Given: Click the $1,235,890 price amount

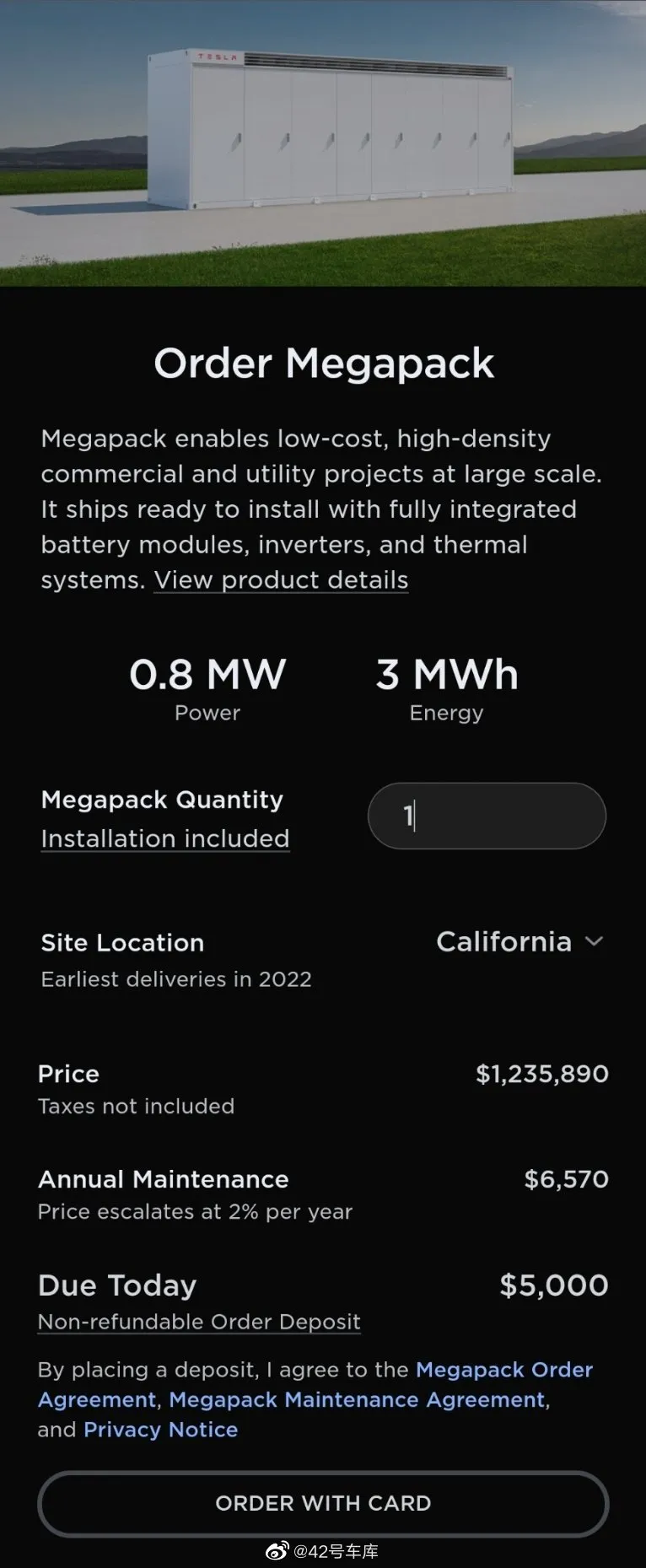Looking at the screenshot, I should [542, 1074].
